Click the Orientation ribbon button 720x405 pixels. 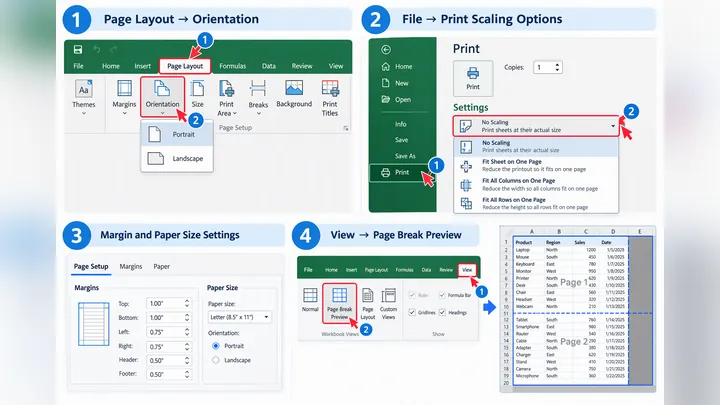point(163,96)
